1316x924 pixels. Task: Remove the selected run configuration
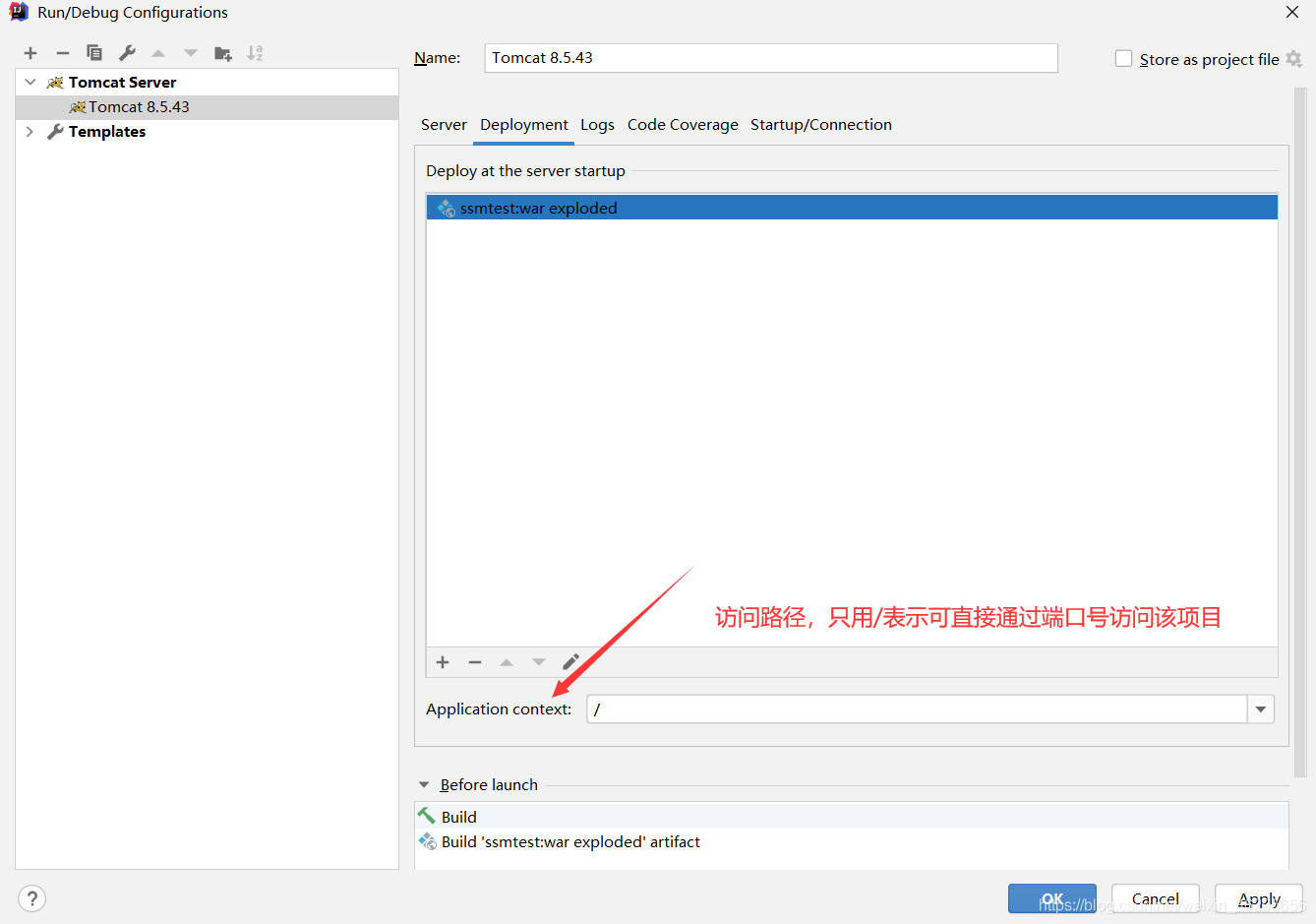[63, 53]
